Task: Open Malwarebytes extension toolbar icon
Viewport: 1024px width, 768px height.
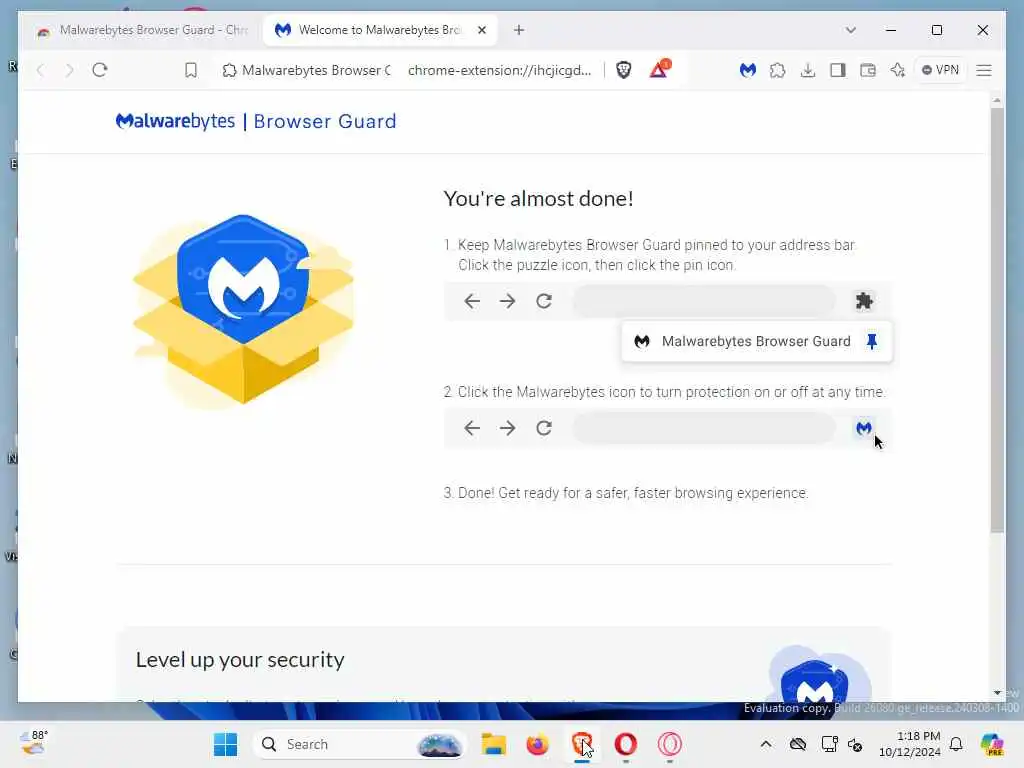Action: click(748, 70)
